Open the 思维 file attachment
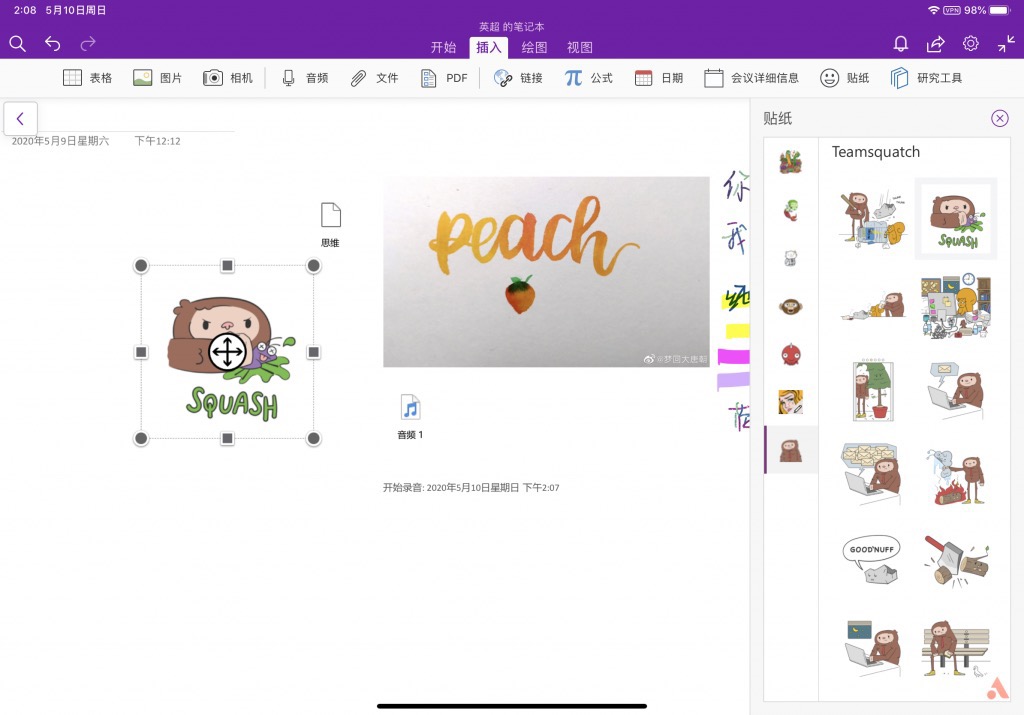The image size is (1024, 715). [x=330, y=225]
